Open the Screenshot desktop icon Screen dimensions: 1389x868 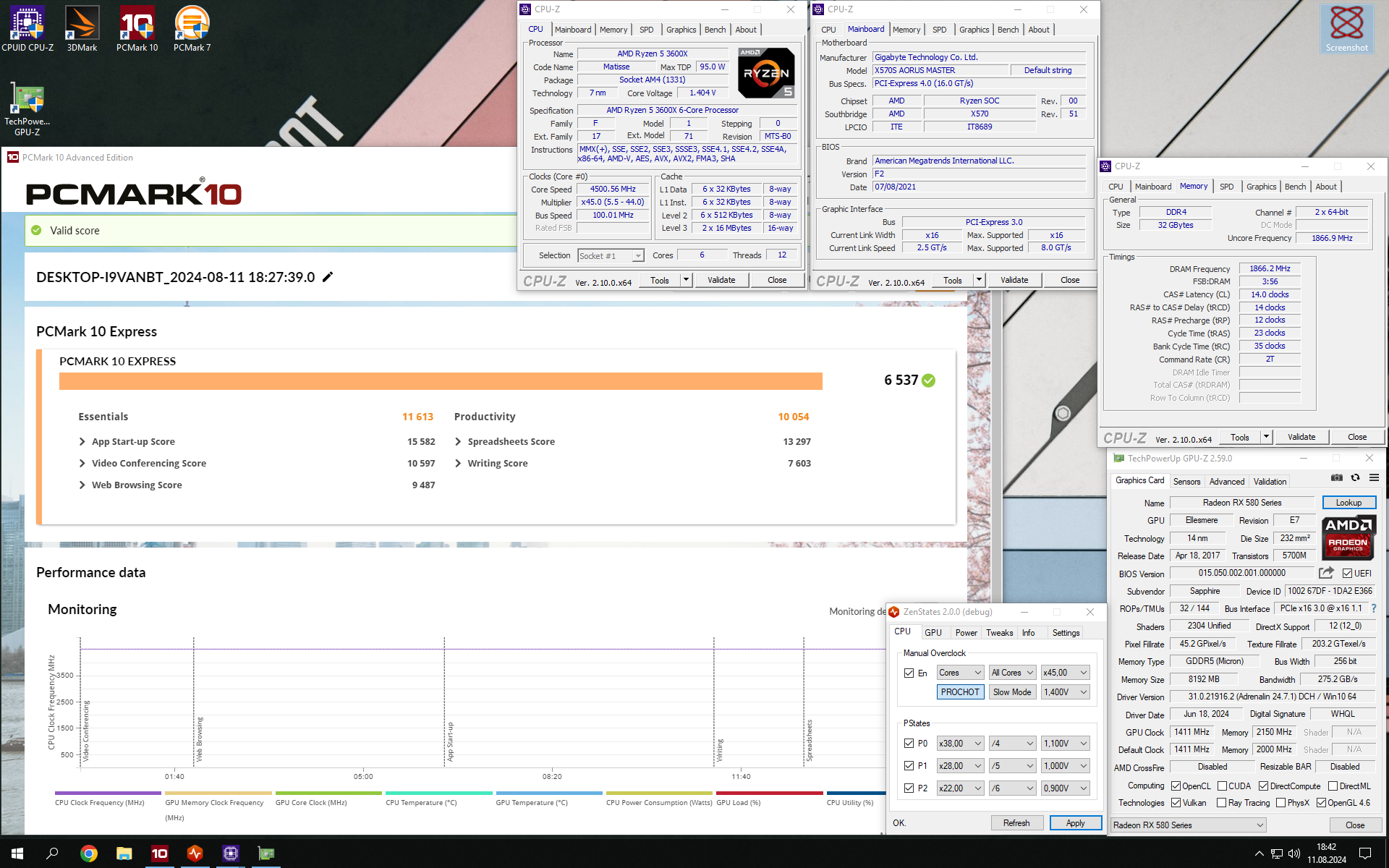coord(1346,29)
